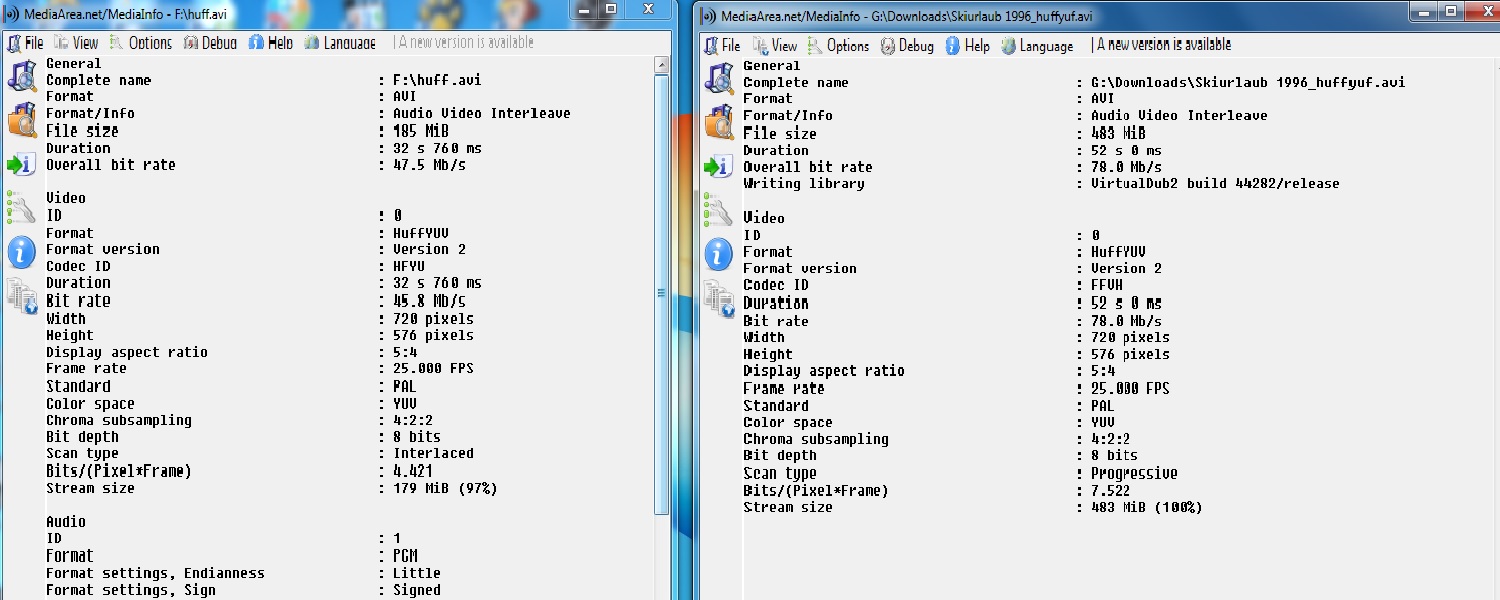Open File menu in huff.avi window
The image size is (1500, 600).
26,42
